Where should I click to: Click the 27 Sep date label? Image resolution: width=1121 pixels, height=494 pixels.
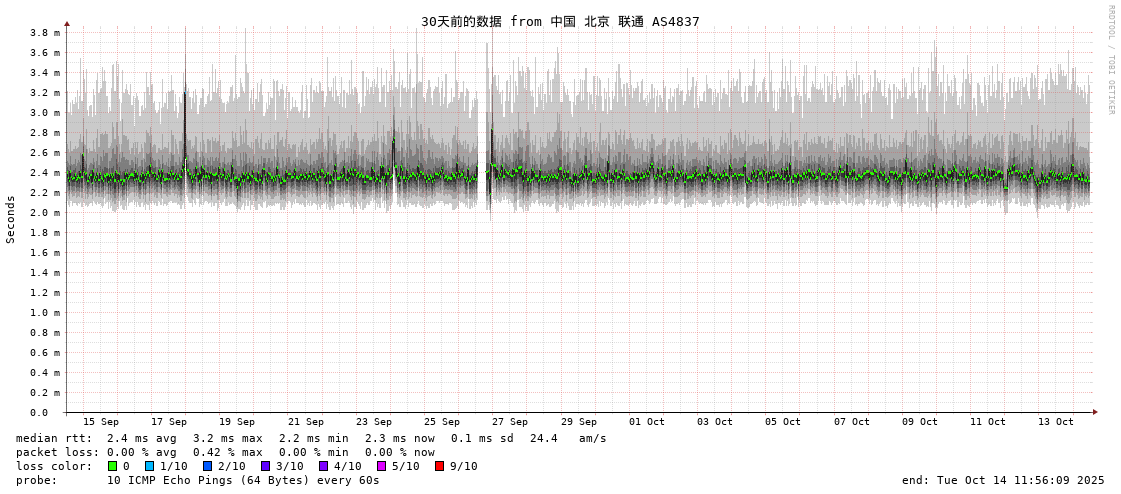510,422
